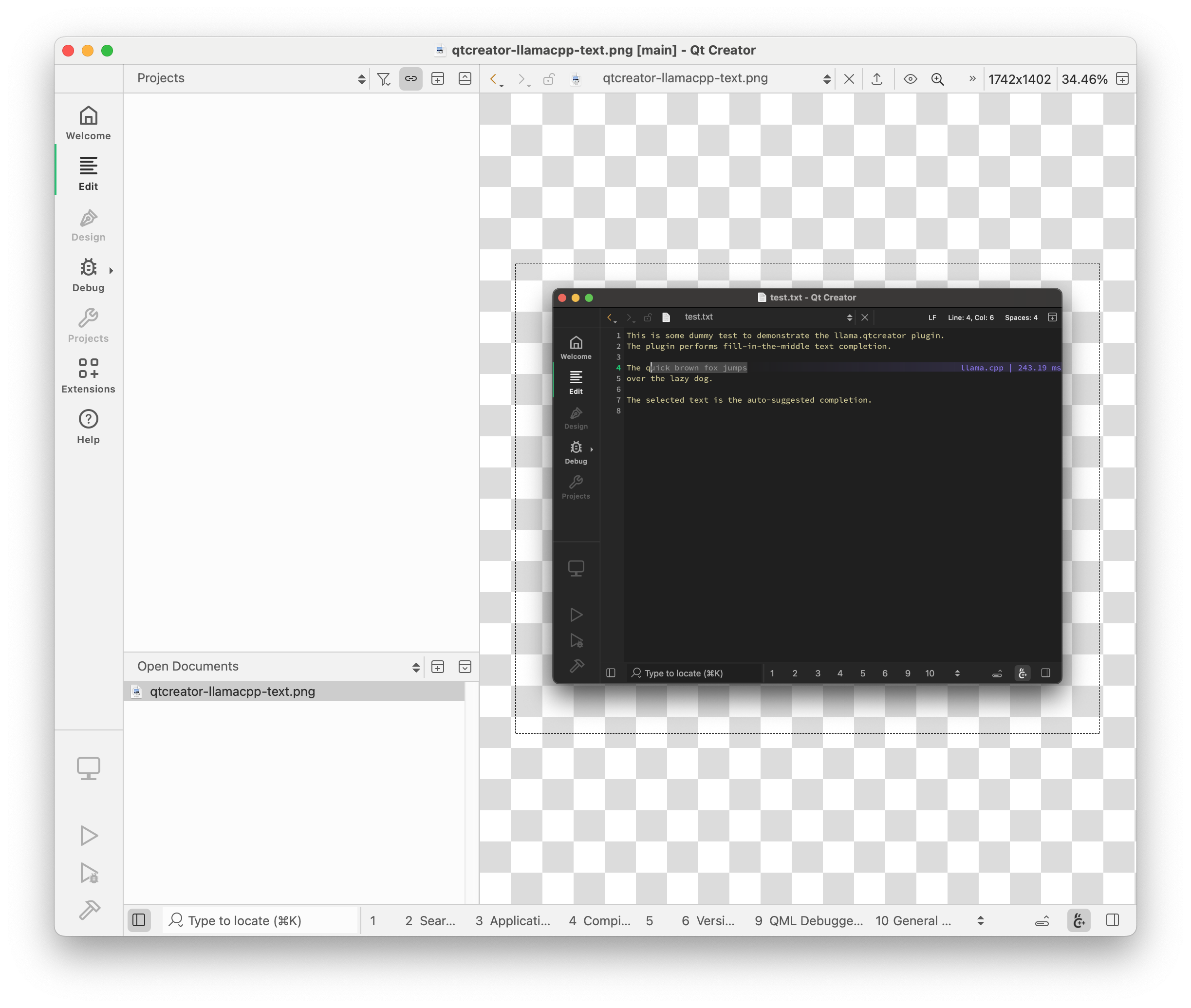Split the Open Documents pane
Screen dimensions: 1191x1008
[438, 666]
